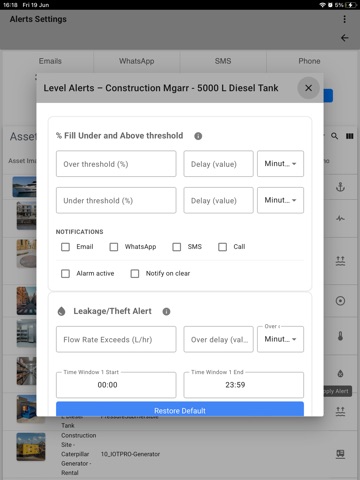Set Time Window 1 End field

coord(244,385)
